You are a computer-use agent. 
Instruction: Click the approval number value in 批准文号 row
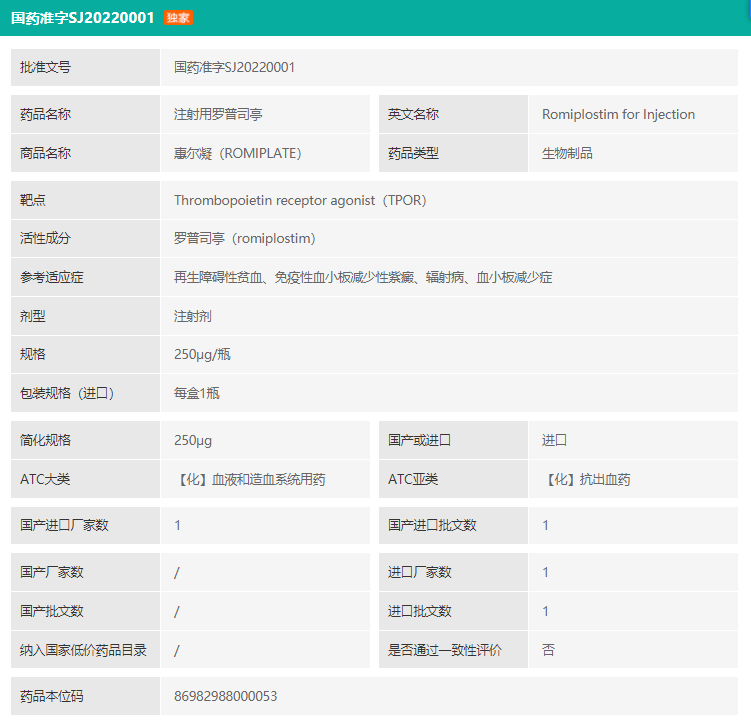[x=234, y=67]
